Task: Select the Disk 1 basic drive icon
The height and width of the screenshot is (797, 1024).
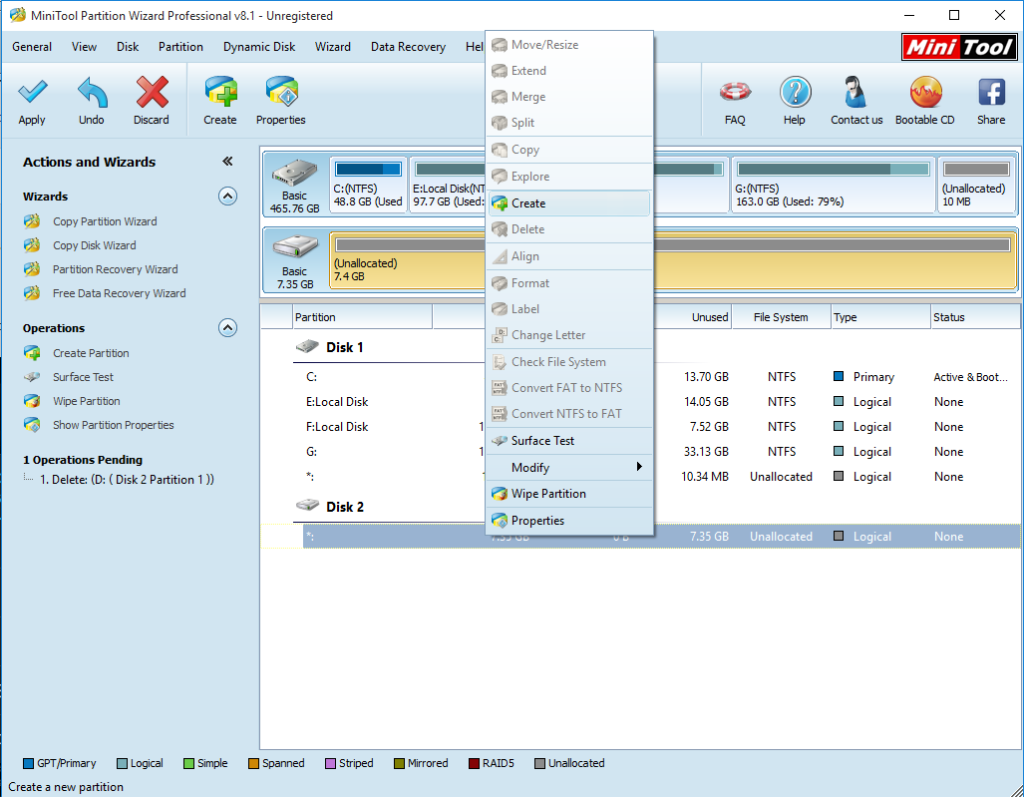Action: (x=295, y=173)
